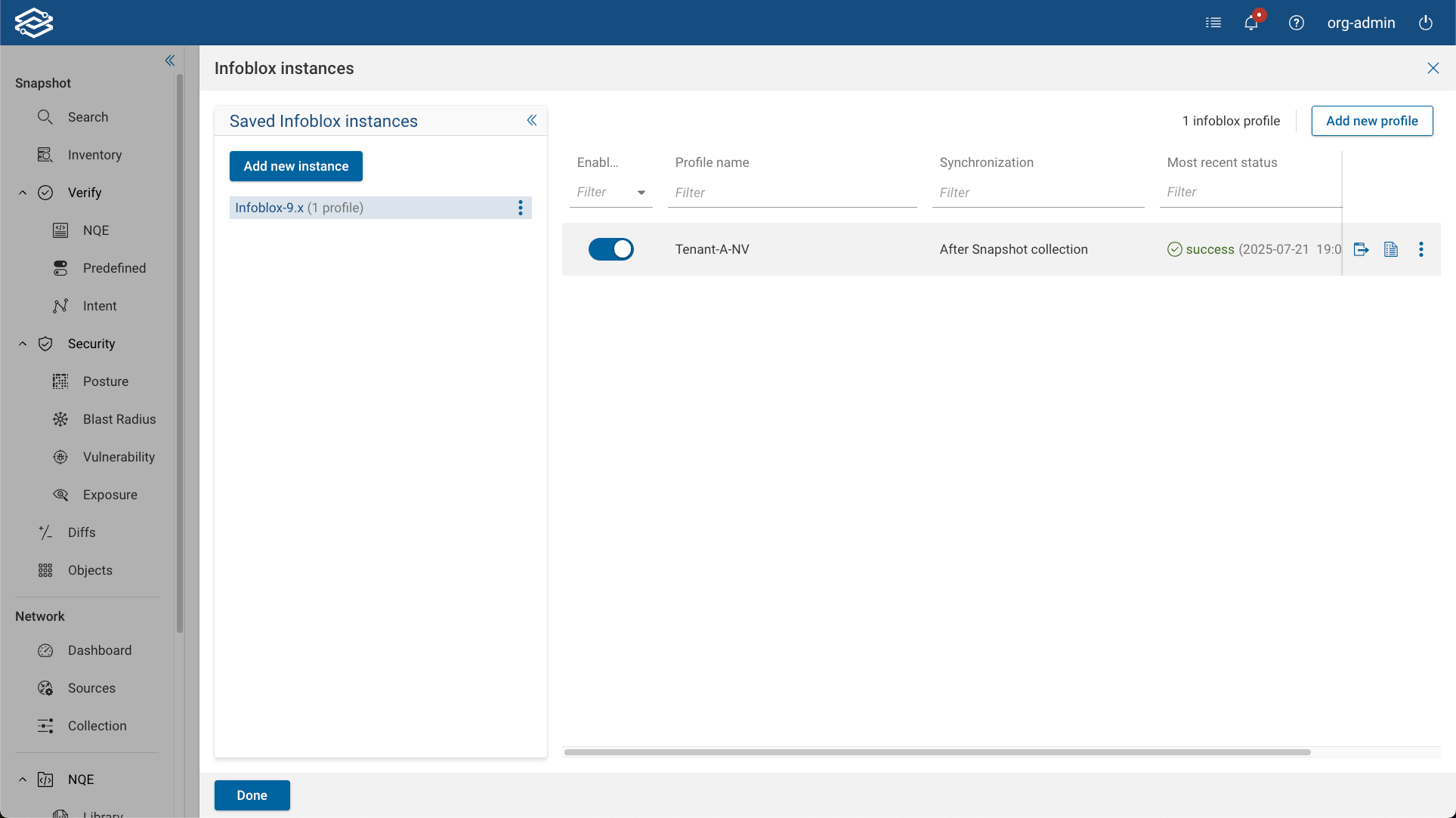View the Tenant-A-NV sync log document
This screenshot has height=818, width=1456.
[x=1391, y=249]
